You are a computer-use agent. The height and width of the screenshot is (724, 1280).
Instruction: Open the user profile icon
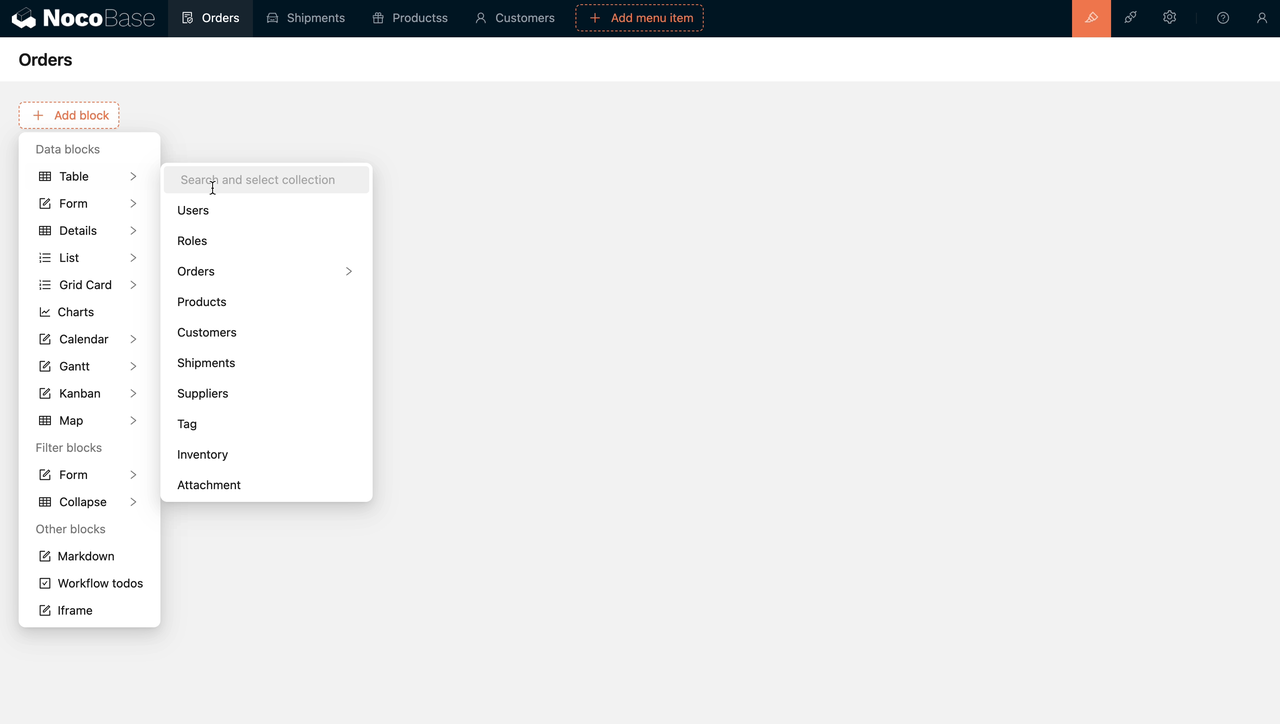pos(1262,18)
